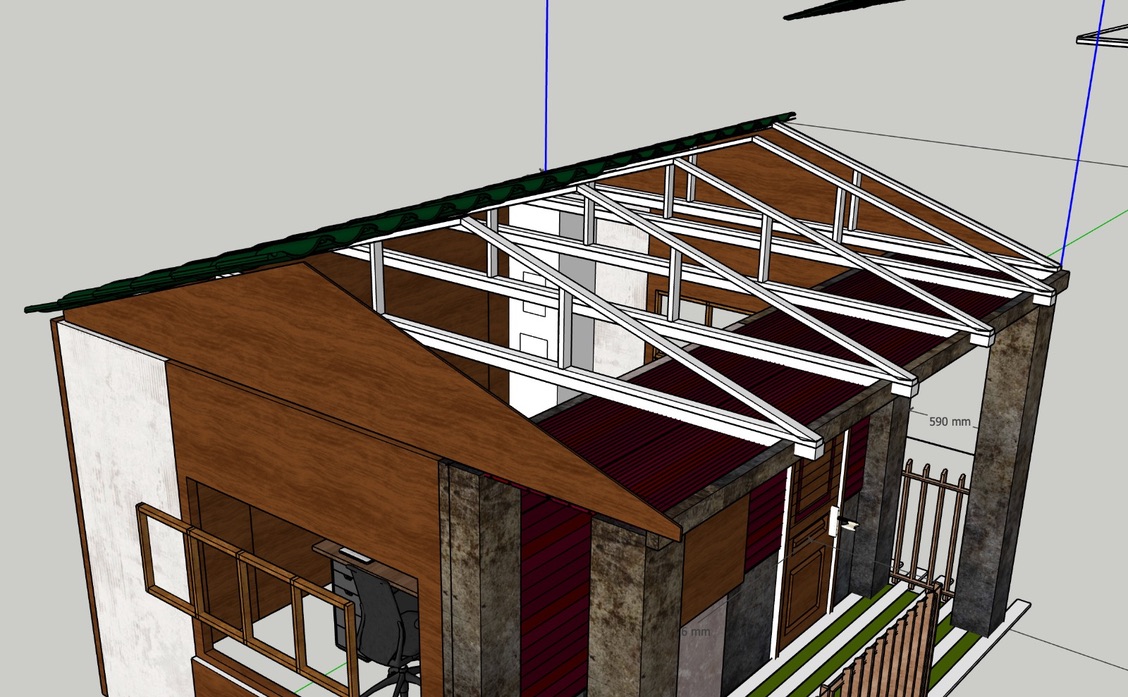This screenshot has width=1128, height=697.
Task: Select the wooden desk behind the window
Action: click(367, 565)
